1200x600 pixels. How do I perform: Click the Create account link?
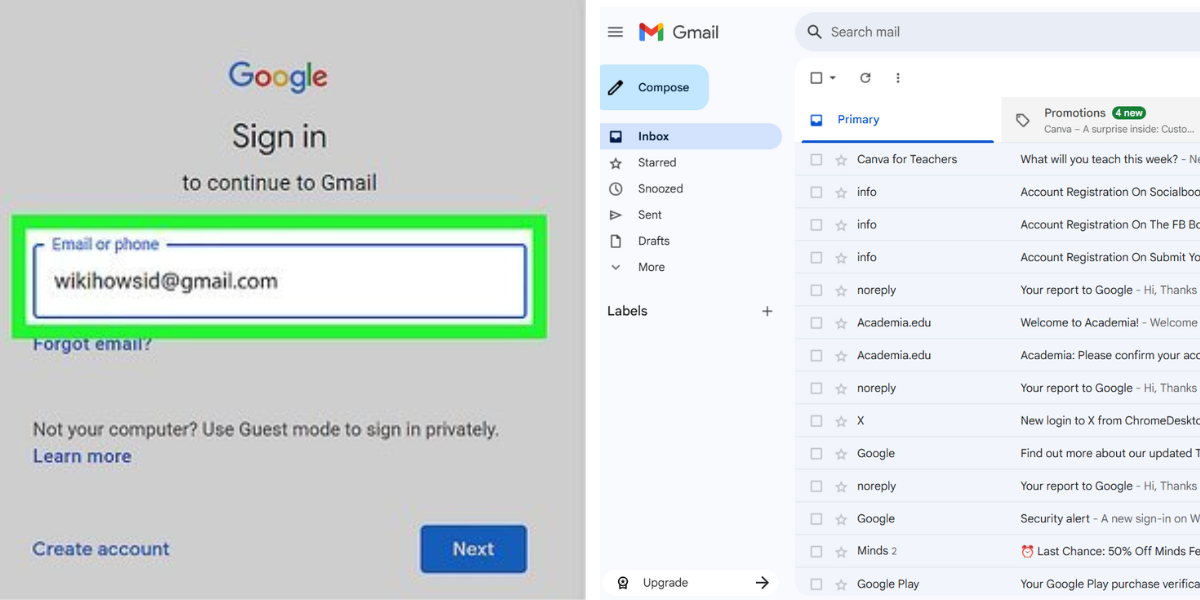pyautogui.click(x=101, y=549)
